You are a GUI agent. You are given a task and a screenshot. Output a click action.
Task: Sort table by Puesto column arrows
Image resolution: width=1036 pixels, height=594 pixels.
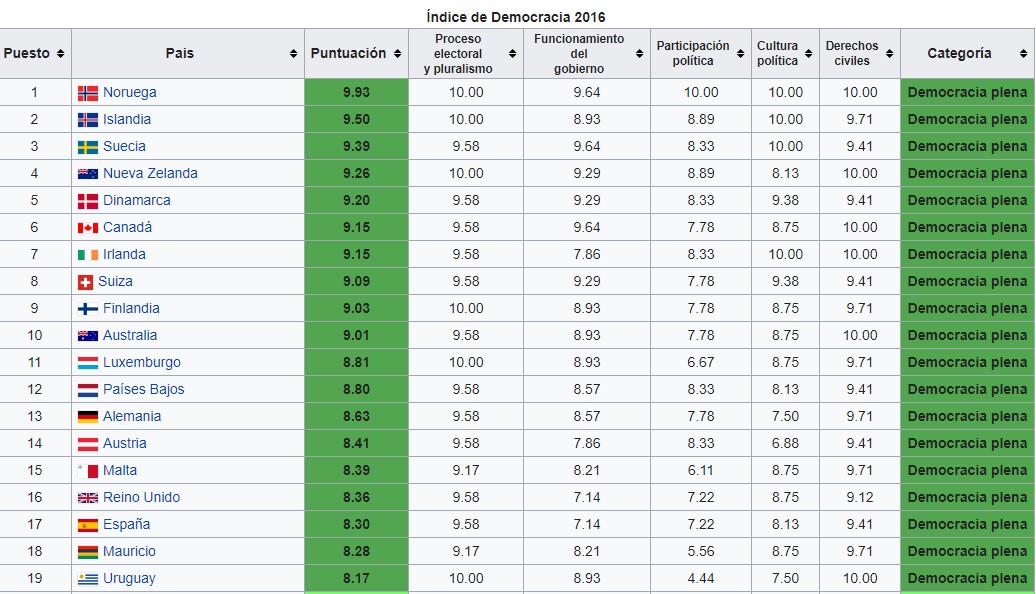click(x=61, y=54)
